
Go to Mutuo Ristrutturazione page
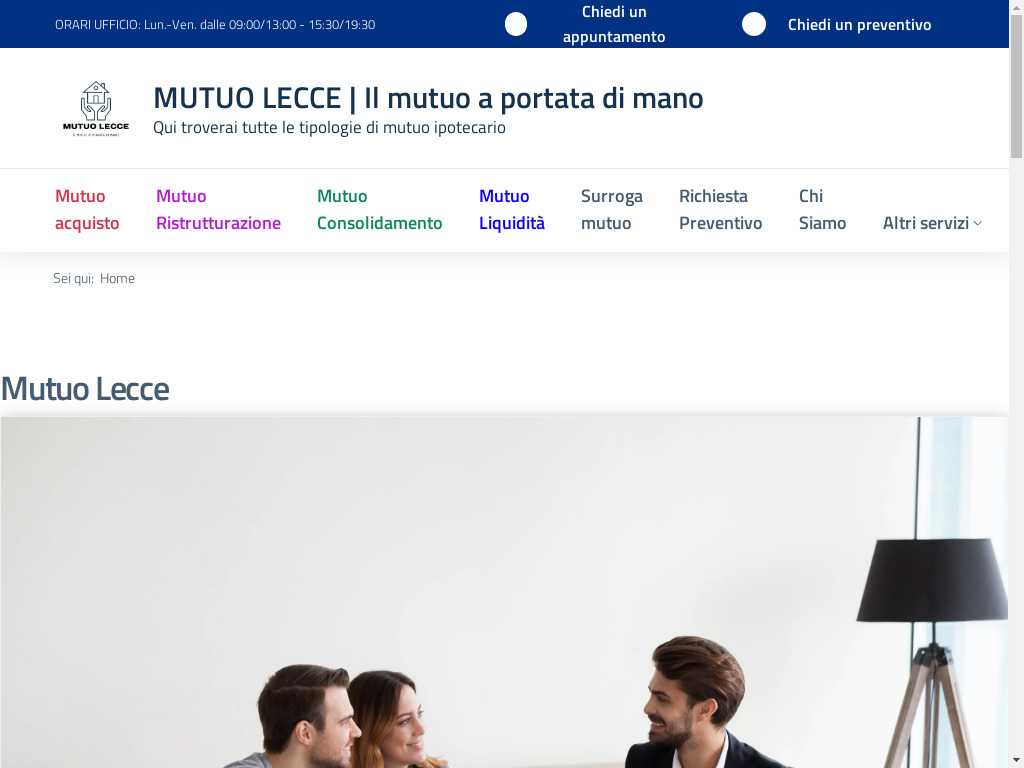pos(218,210)
